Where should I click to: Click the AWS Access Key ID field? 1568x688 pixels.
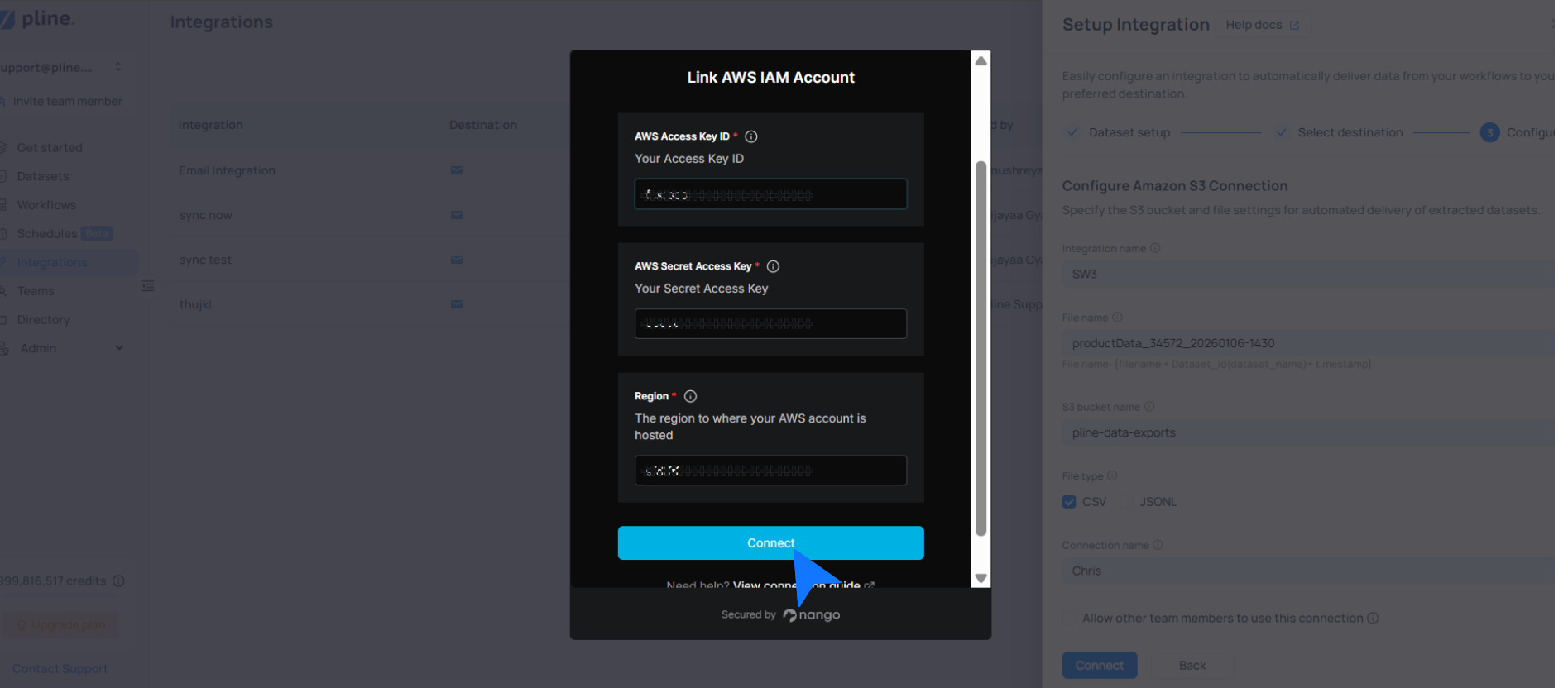pos(770,194)
